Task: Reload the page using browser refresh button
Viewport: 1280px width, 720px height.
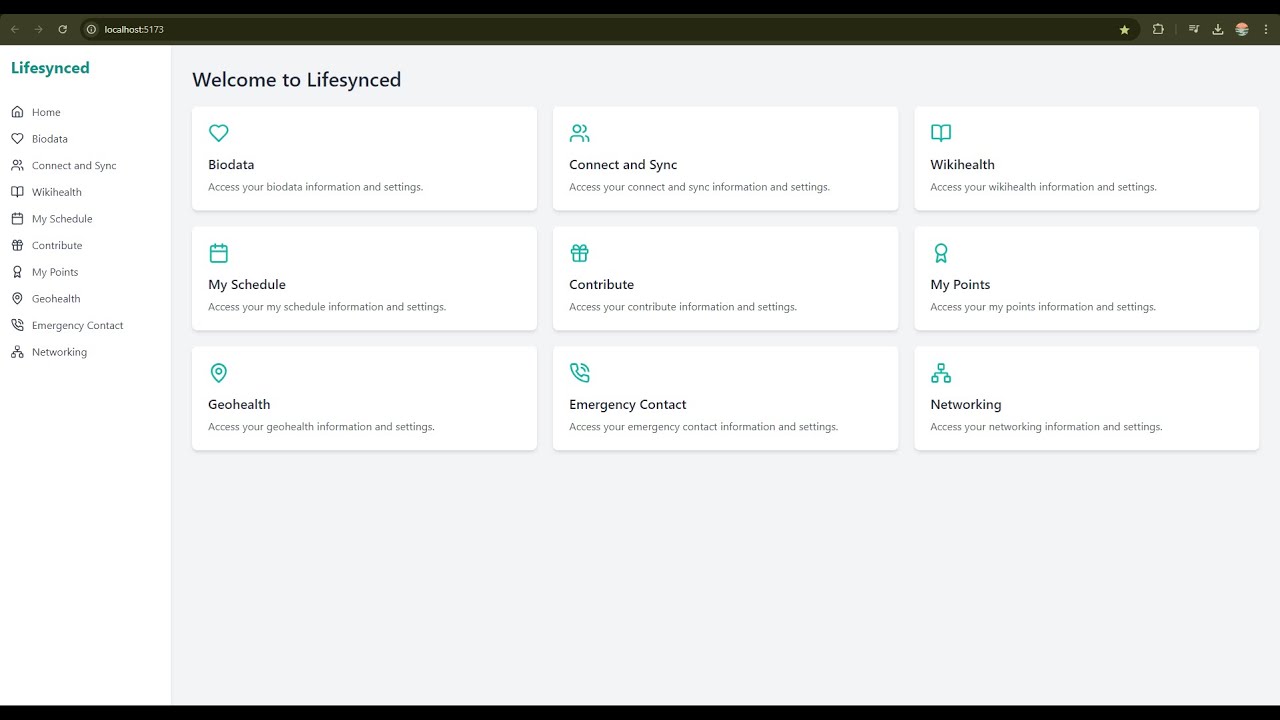Action: (x=62, y=29)
